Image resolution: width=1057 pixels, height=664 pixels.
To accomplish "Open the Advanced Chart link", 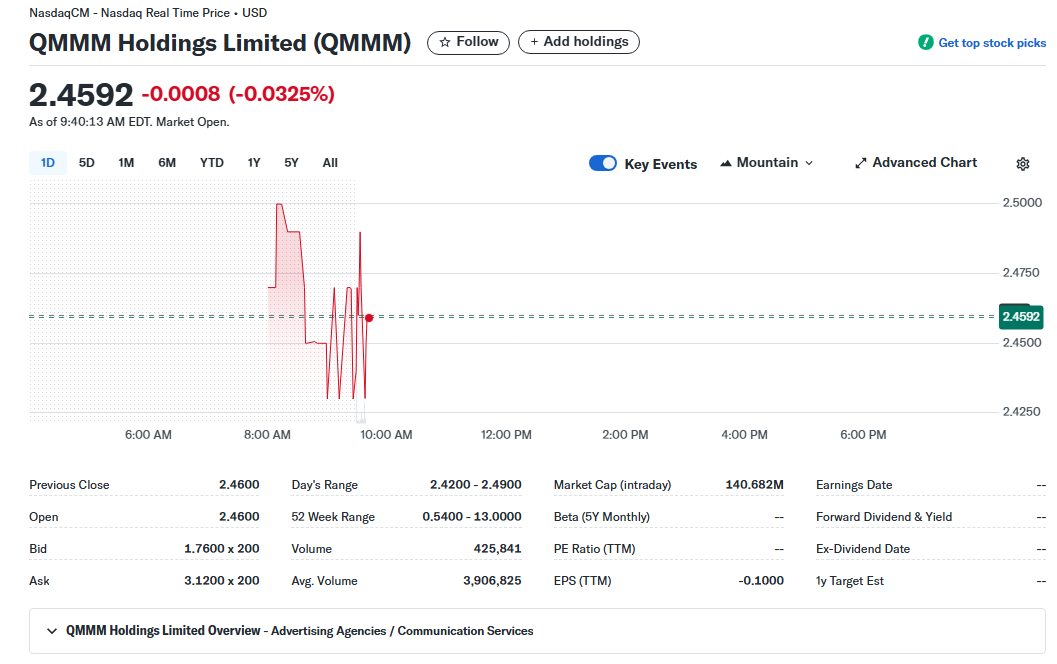I will click(916, 163).
